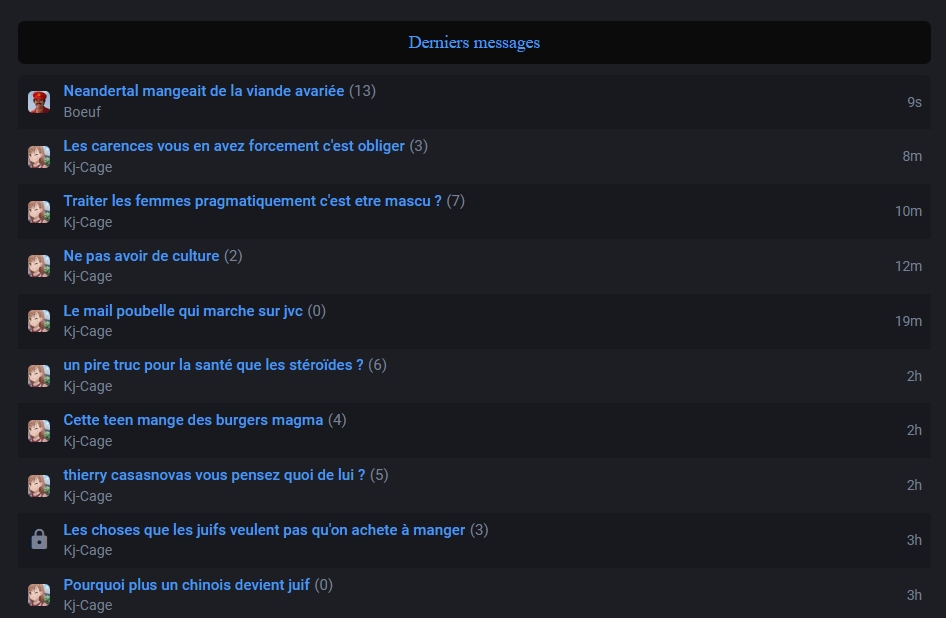Click Kj-Cage under "Ne pas avoir de culture"

[x=88, y=276]
